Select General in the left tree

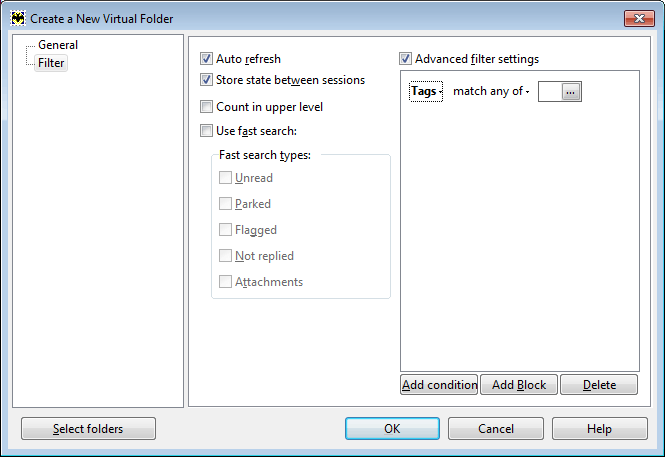click(58, 45)
